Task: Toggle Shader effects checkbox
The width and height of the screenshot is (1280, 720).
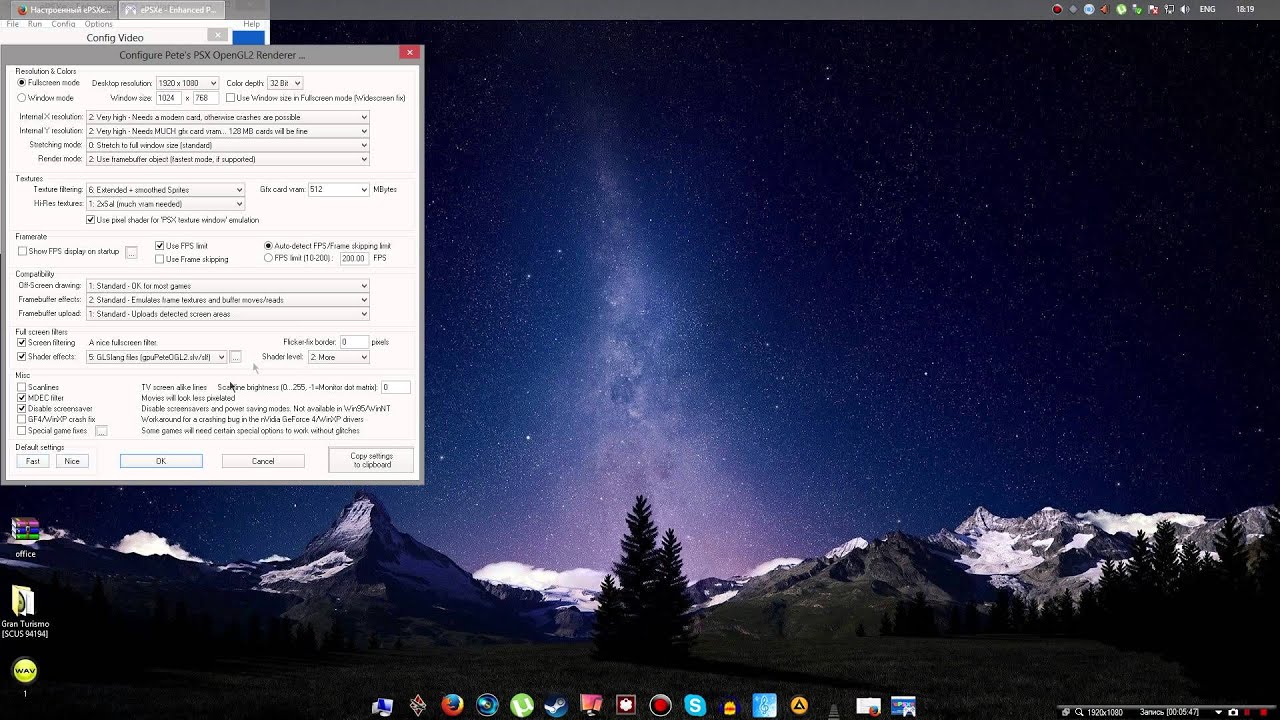Action: [22, 357]
